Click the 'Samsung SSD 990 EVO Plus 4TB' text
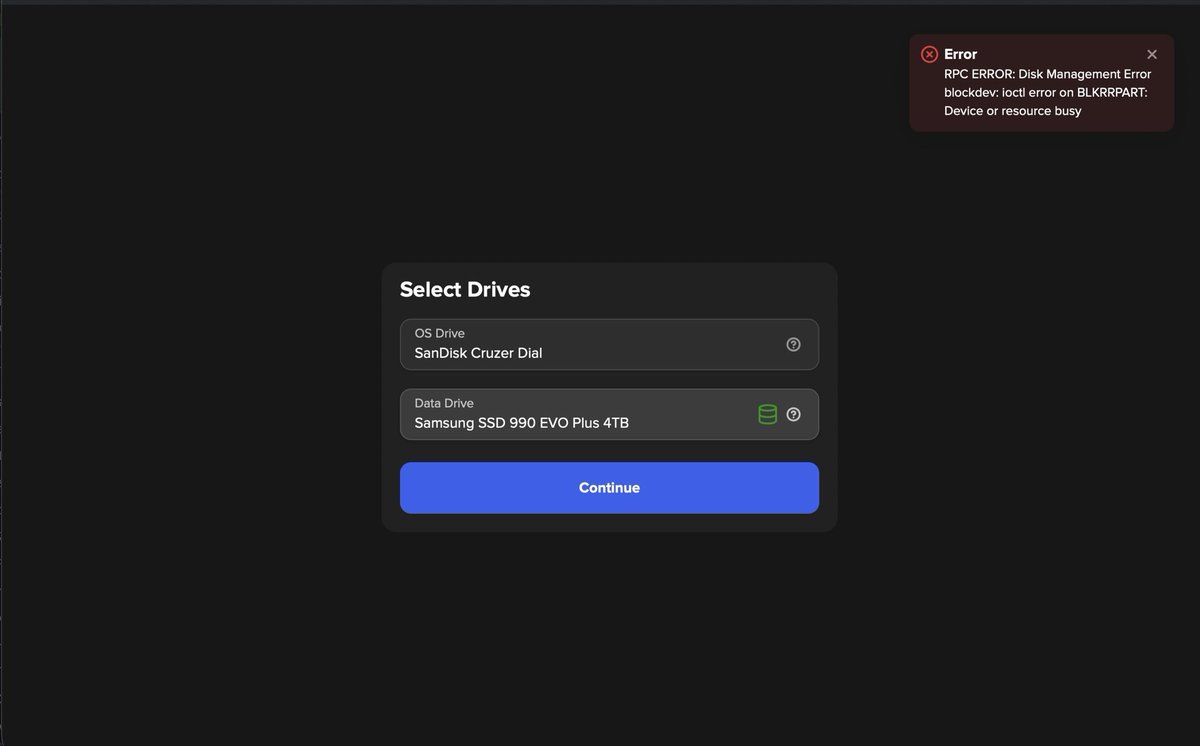This screenshot has width=1200, height=746. [521, 423]
